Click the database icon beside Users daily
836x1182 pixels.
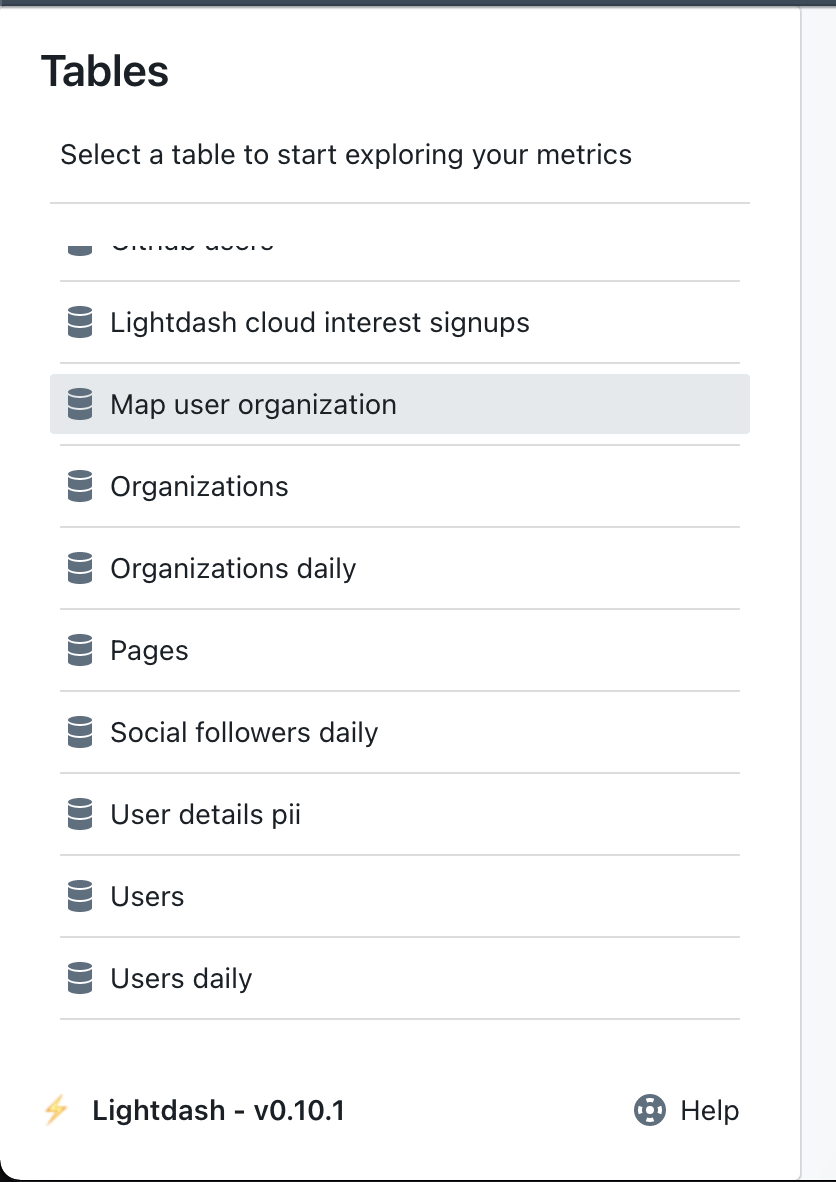click(x=79, y=978)
